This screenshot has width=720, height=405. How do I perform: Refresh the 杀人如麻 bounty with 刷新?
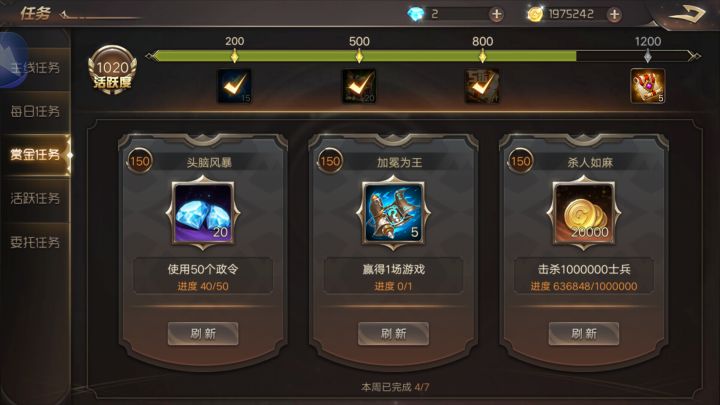click(584, 333)
